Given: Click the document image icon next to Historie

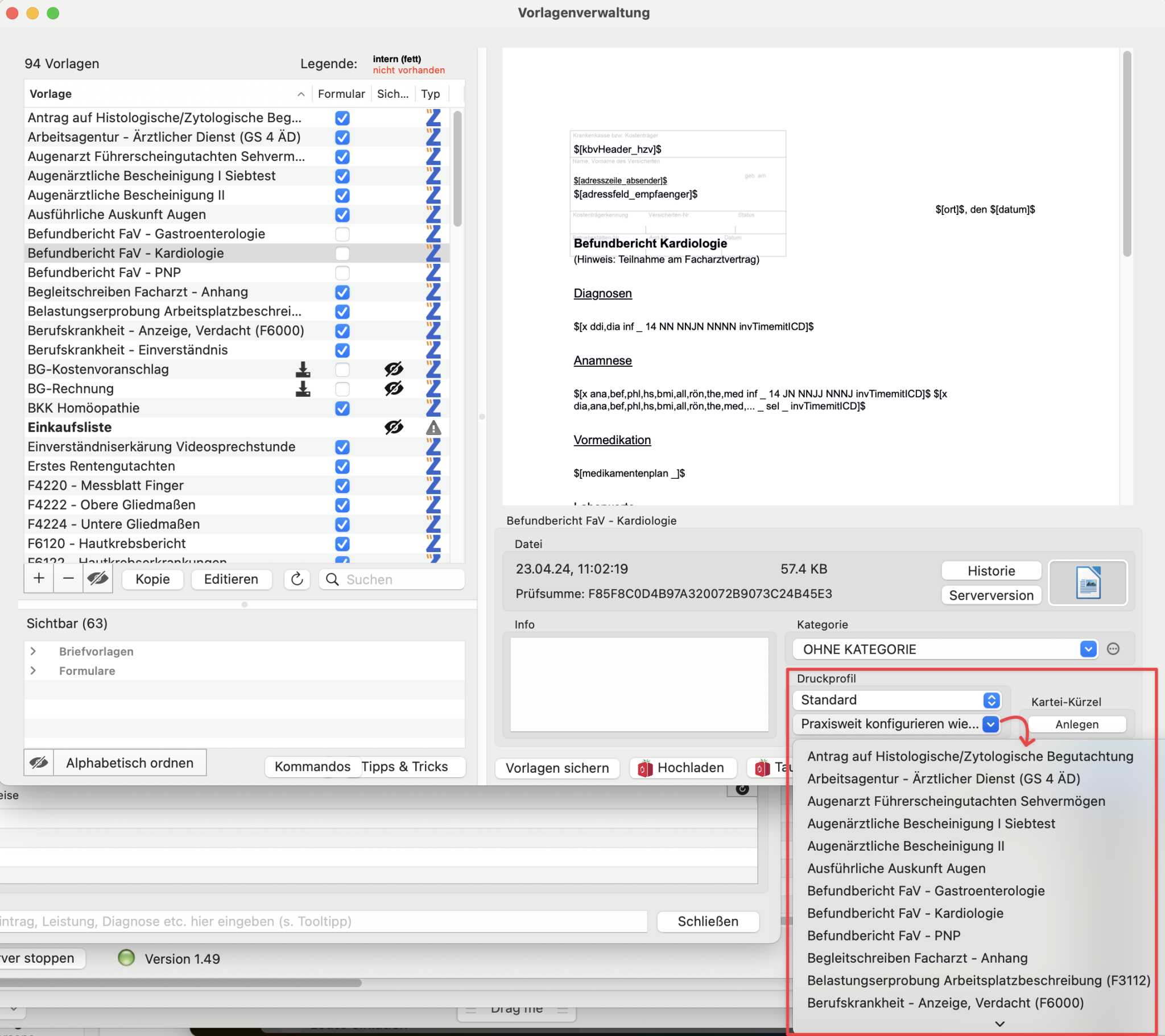Looking at the screenshot, I should [1088, 582].
